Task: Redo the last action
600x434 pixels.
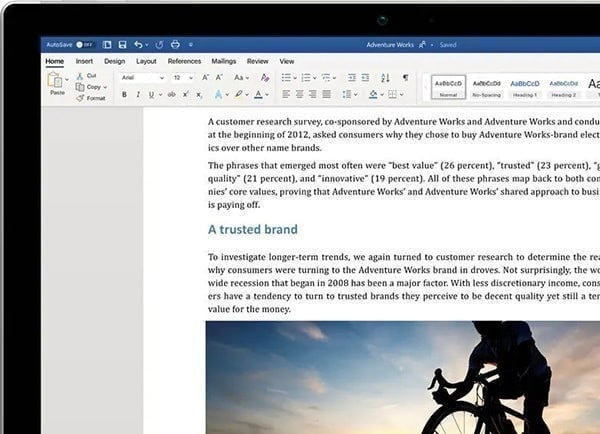Action: pyautogui.click(x=160, y=45)
